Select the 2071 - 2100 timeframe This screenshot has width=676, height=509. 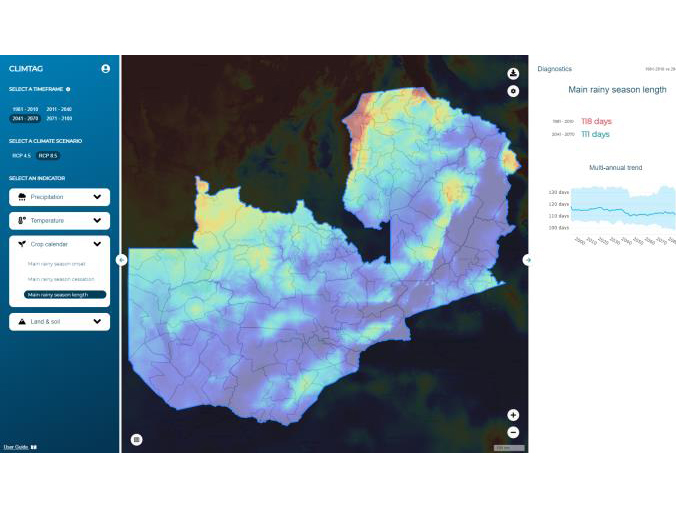point(59,119)
